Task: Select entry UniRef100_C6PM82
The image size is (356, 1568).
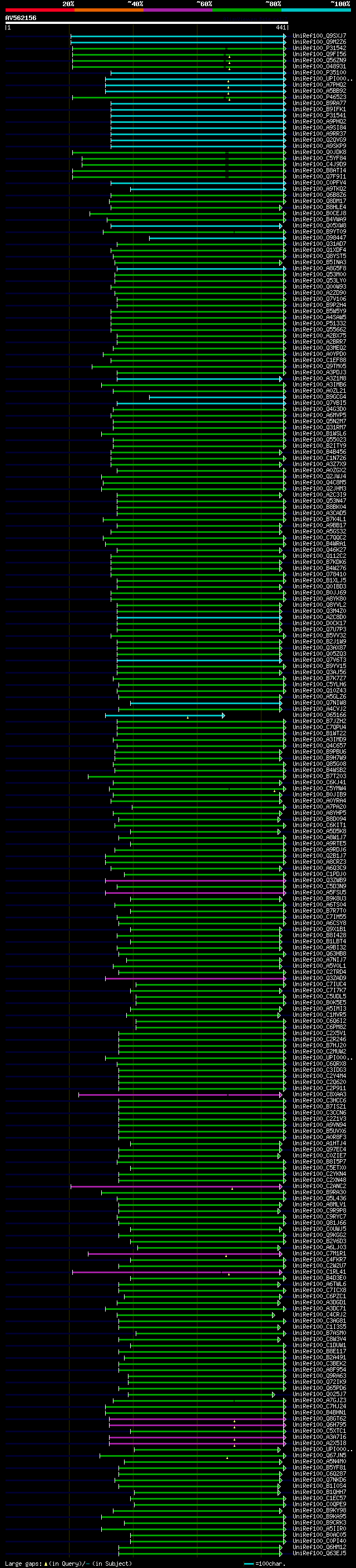Action: (319, 1027)
